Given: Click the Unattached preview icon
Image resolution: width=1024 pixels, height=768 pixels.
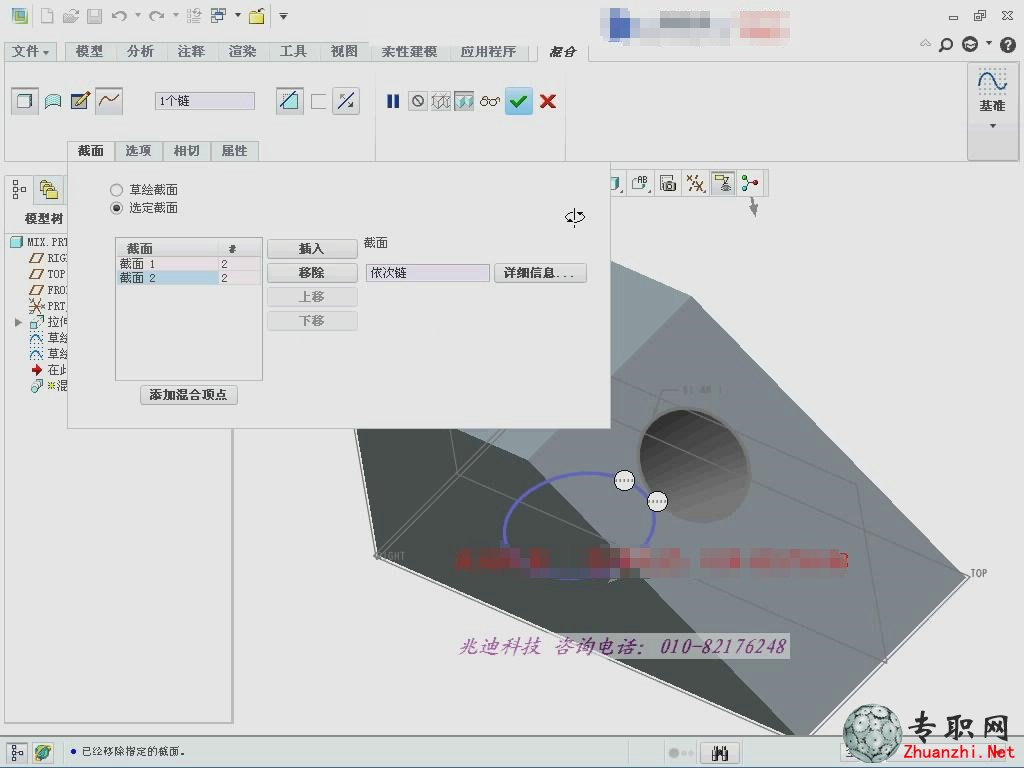Looking at the screenshot, I should (441, 101).
